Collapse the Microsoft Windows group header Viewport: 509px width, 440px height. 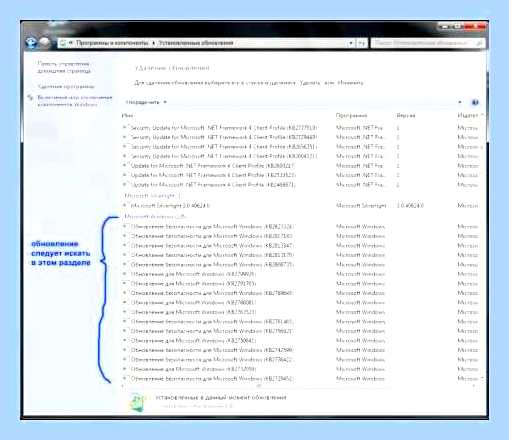tap(156, 216)
